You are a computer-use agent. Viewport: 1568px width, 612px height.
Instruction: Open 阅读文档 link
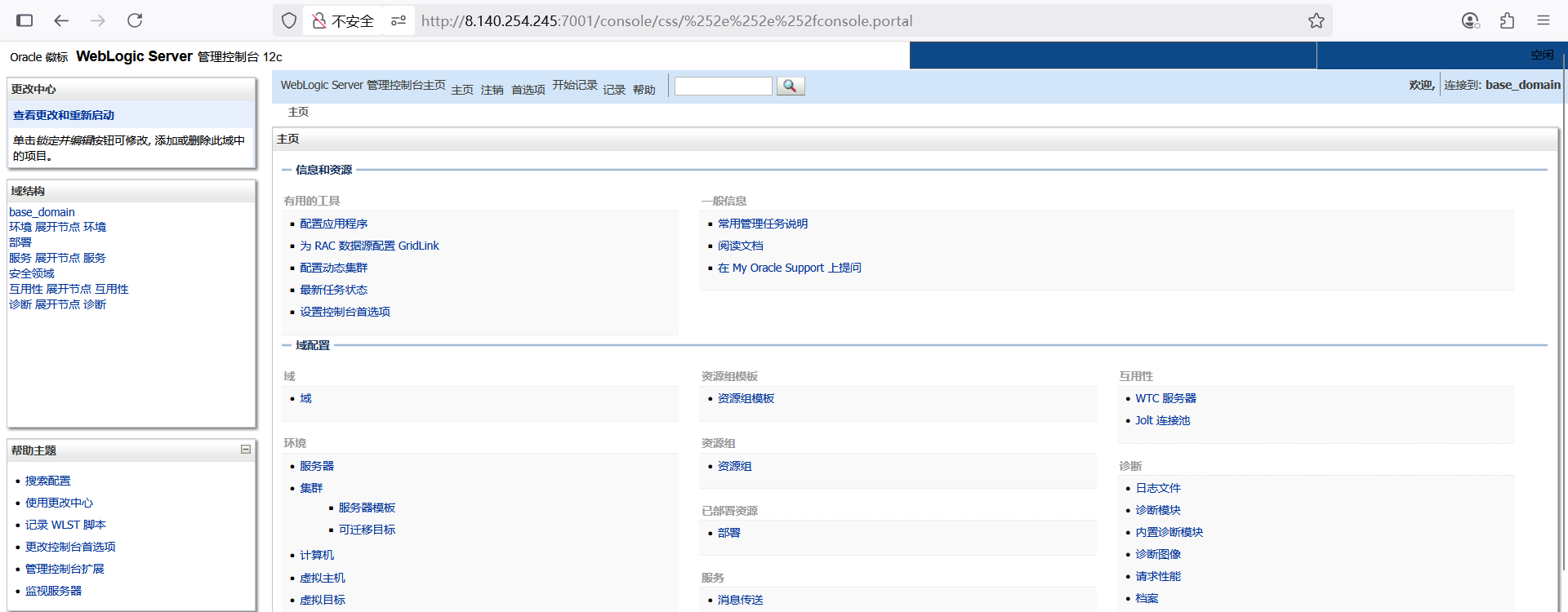pos(741,246)
